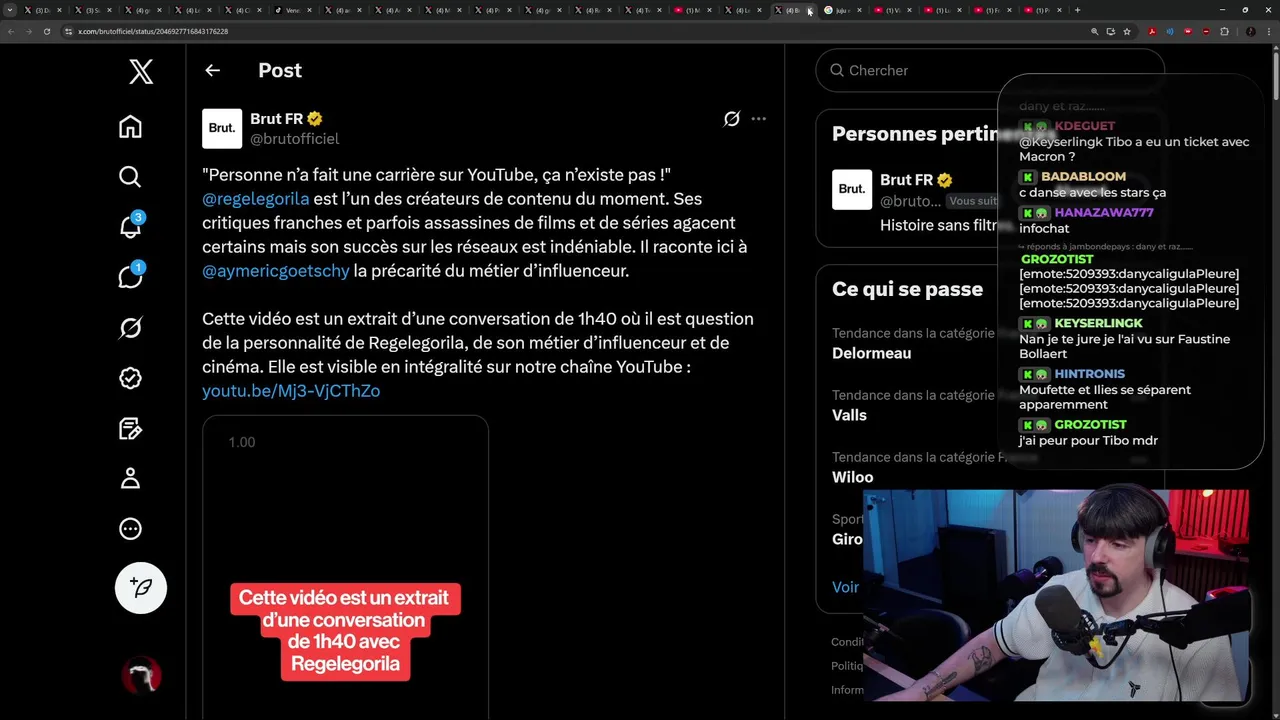Open the site information icon in the address bar
Viewport: 1280px width, 720px height.
click(68, 31)
